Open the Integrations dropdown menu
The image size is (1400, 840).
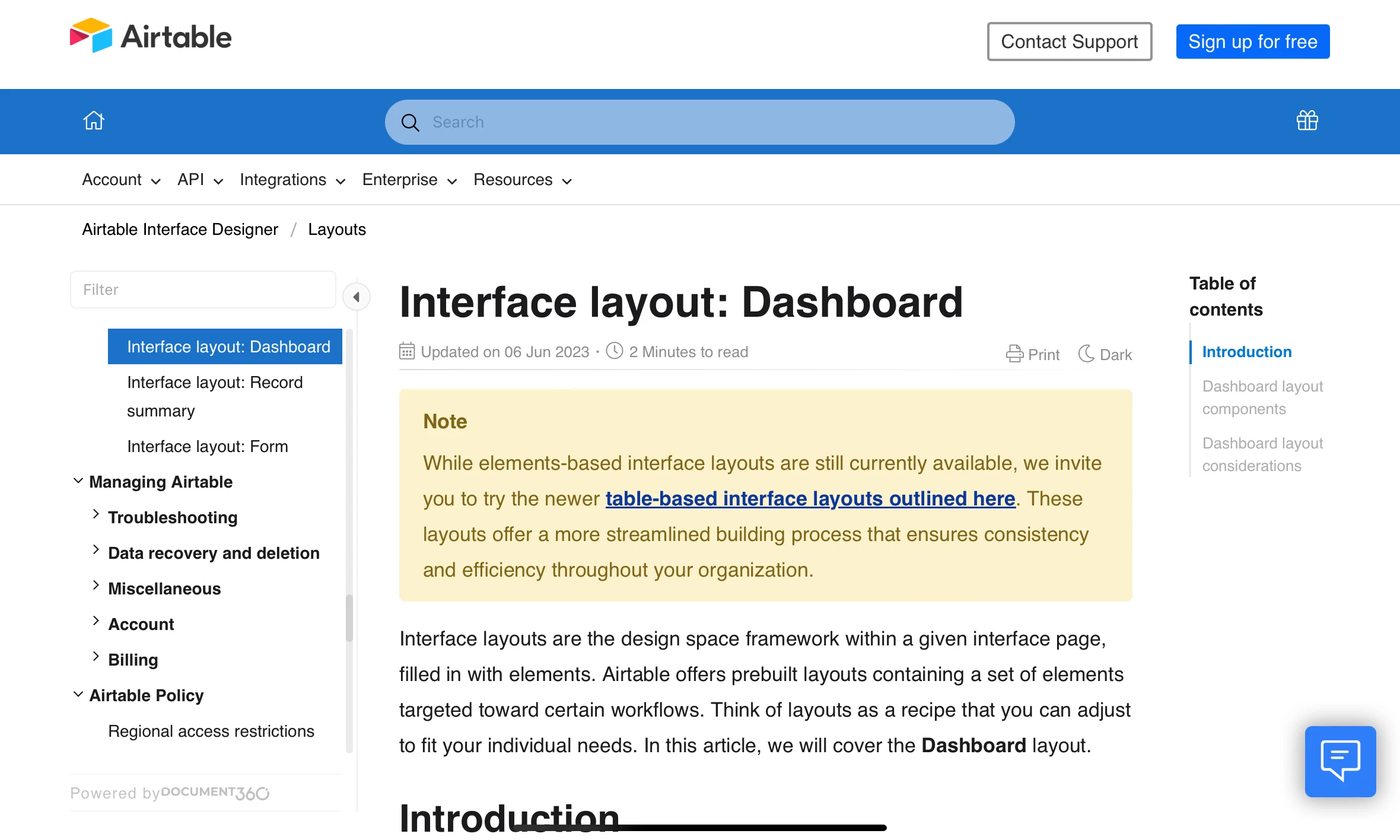point(292,180)
